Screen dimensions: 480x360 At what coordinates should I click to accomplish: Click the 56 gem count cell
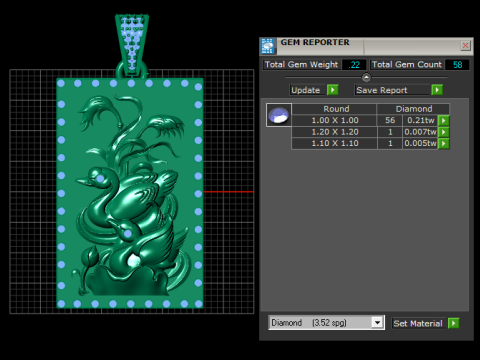pos(390,120)
